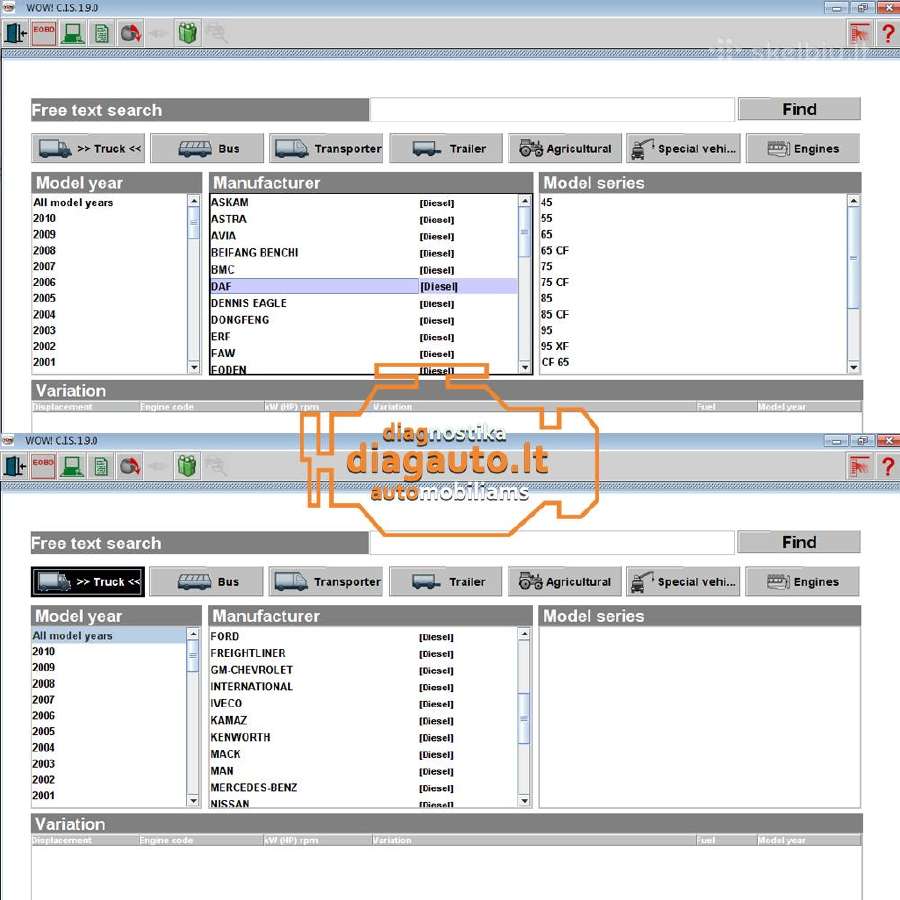
Task: Select the Trailer category in the top window
Action: click(446, 149)
